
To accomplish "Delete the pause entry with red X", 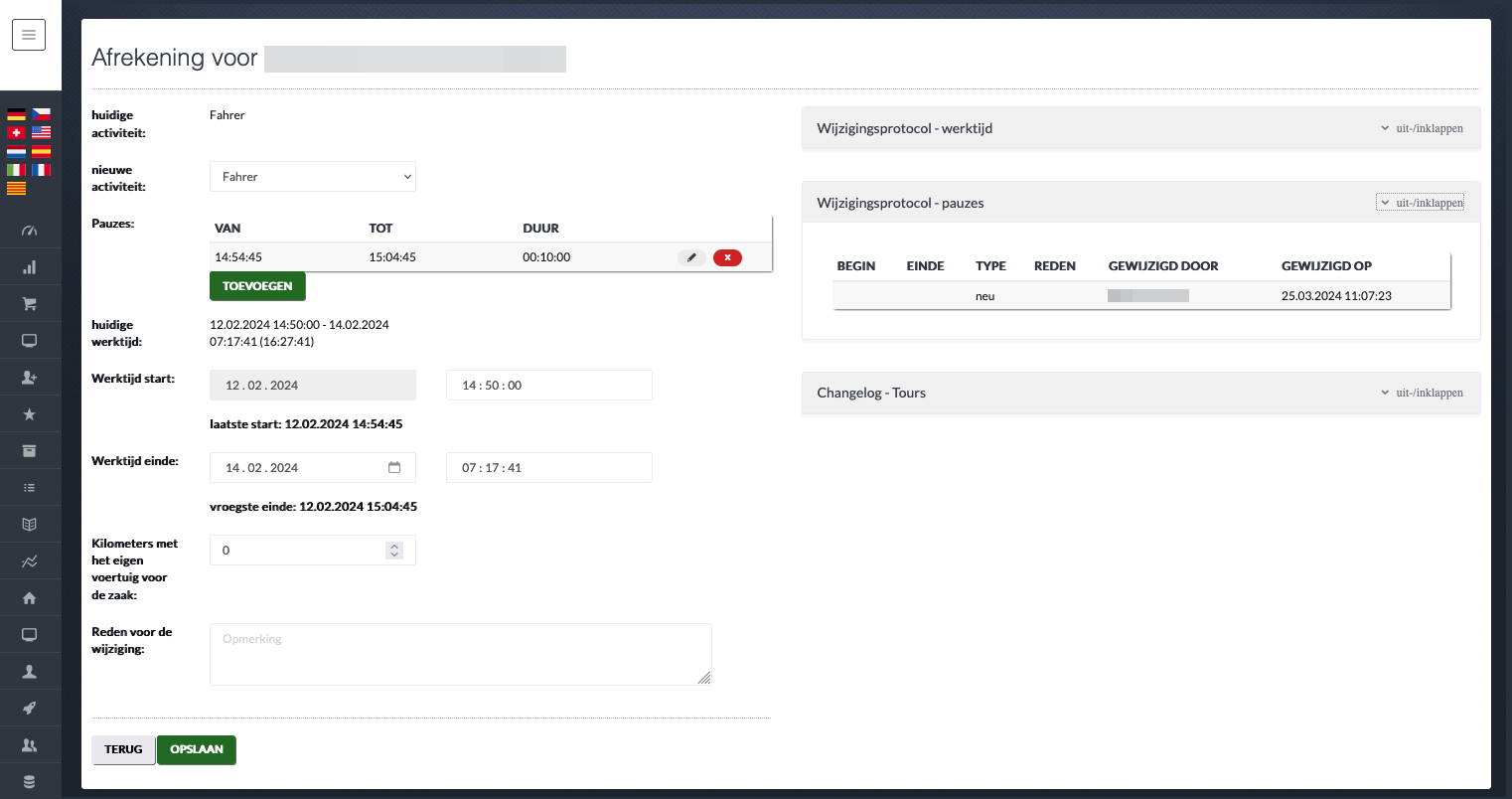I will pos(727,257).
